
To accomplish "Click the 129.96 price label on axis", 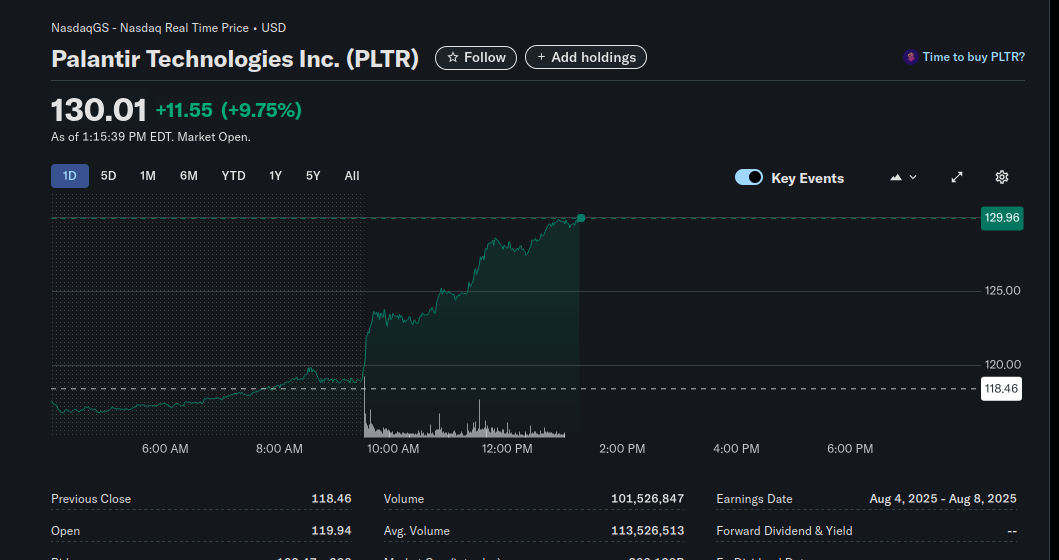I will 1002,218.
